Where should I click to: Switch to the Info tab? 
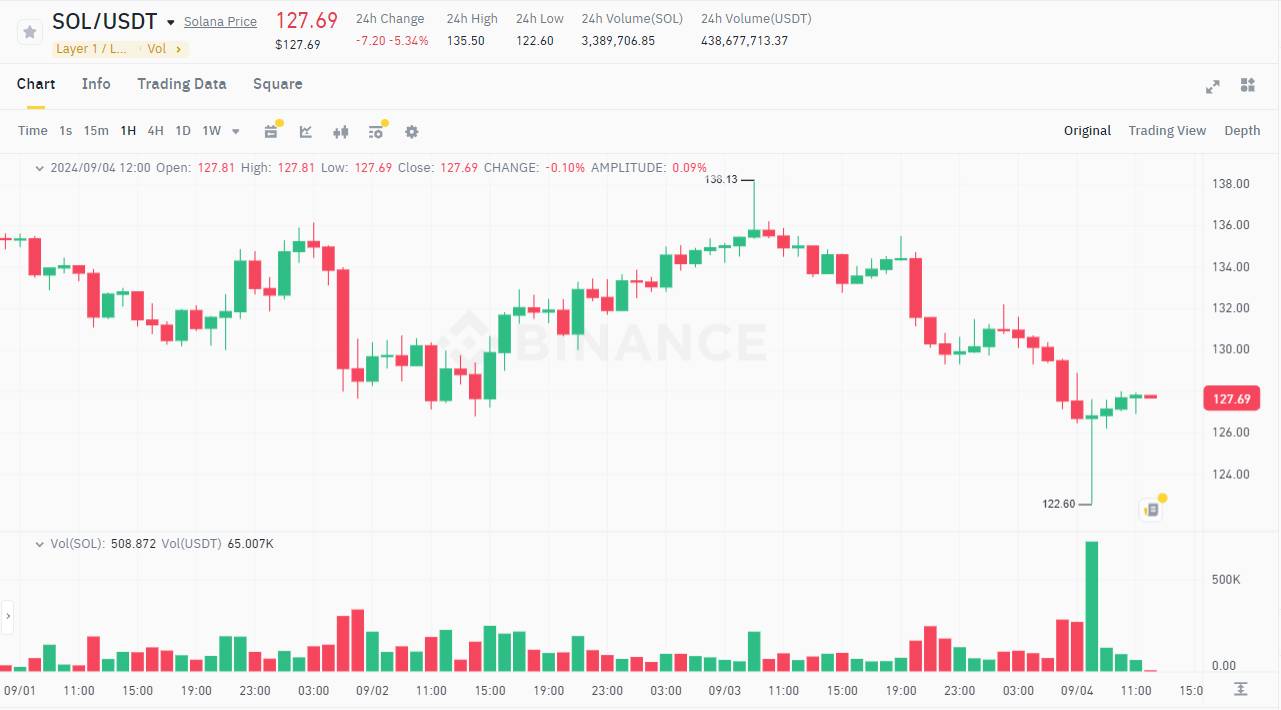[x=96, y=84]
